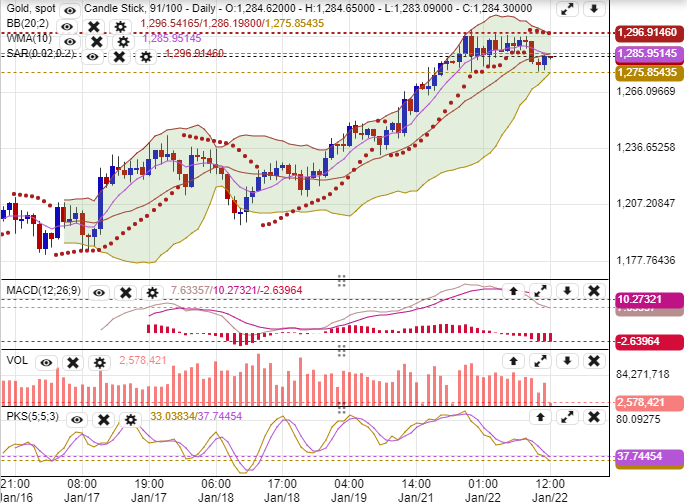Maximize the main price chart panel

pyautogui.click(x=567, y=9)
